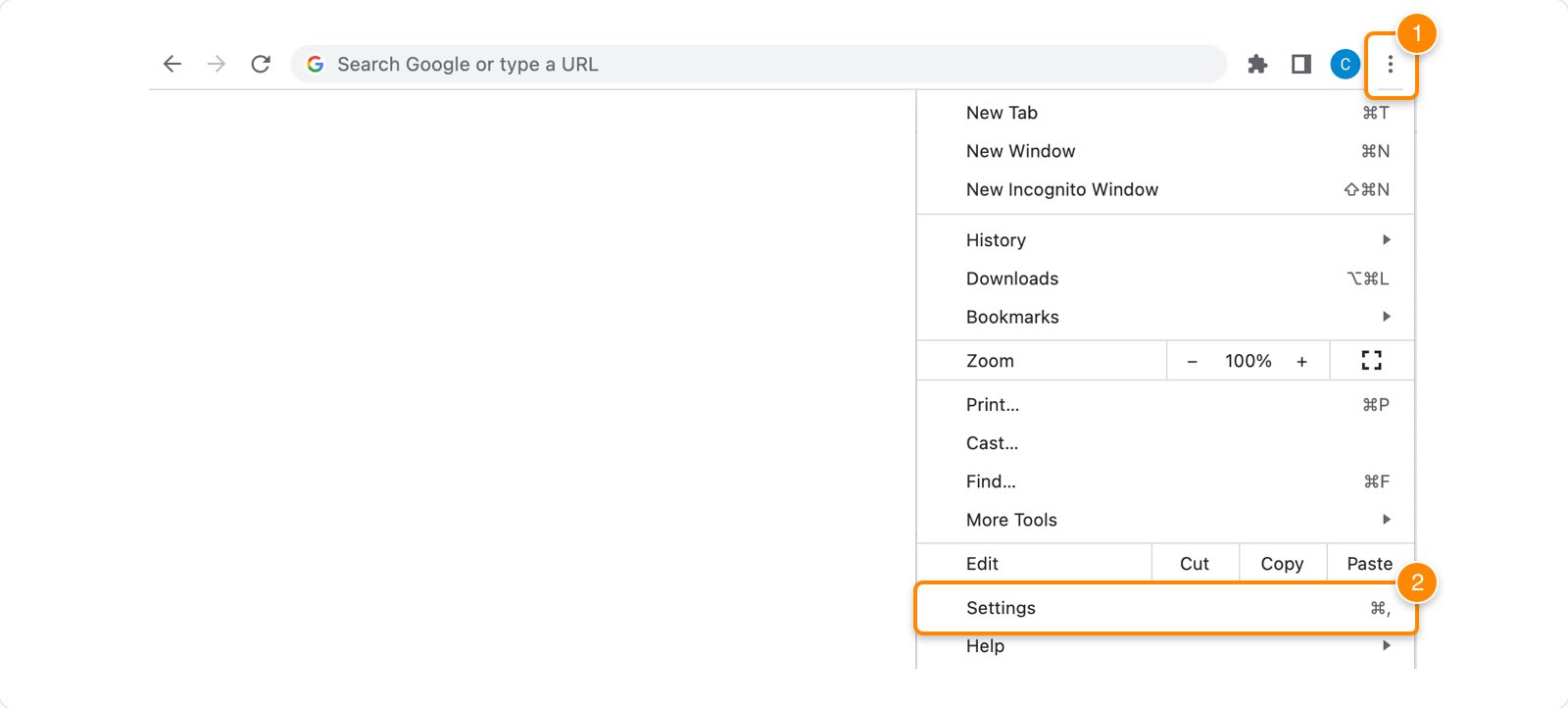Enter fullscreen mode from Zoom row
This screenshot has width=1568, height=708.
(1371, 361)
